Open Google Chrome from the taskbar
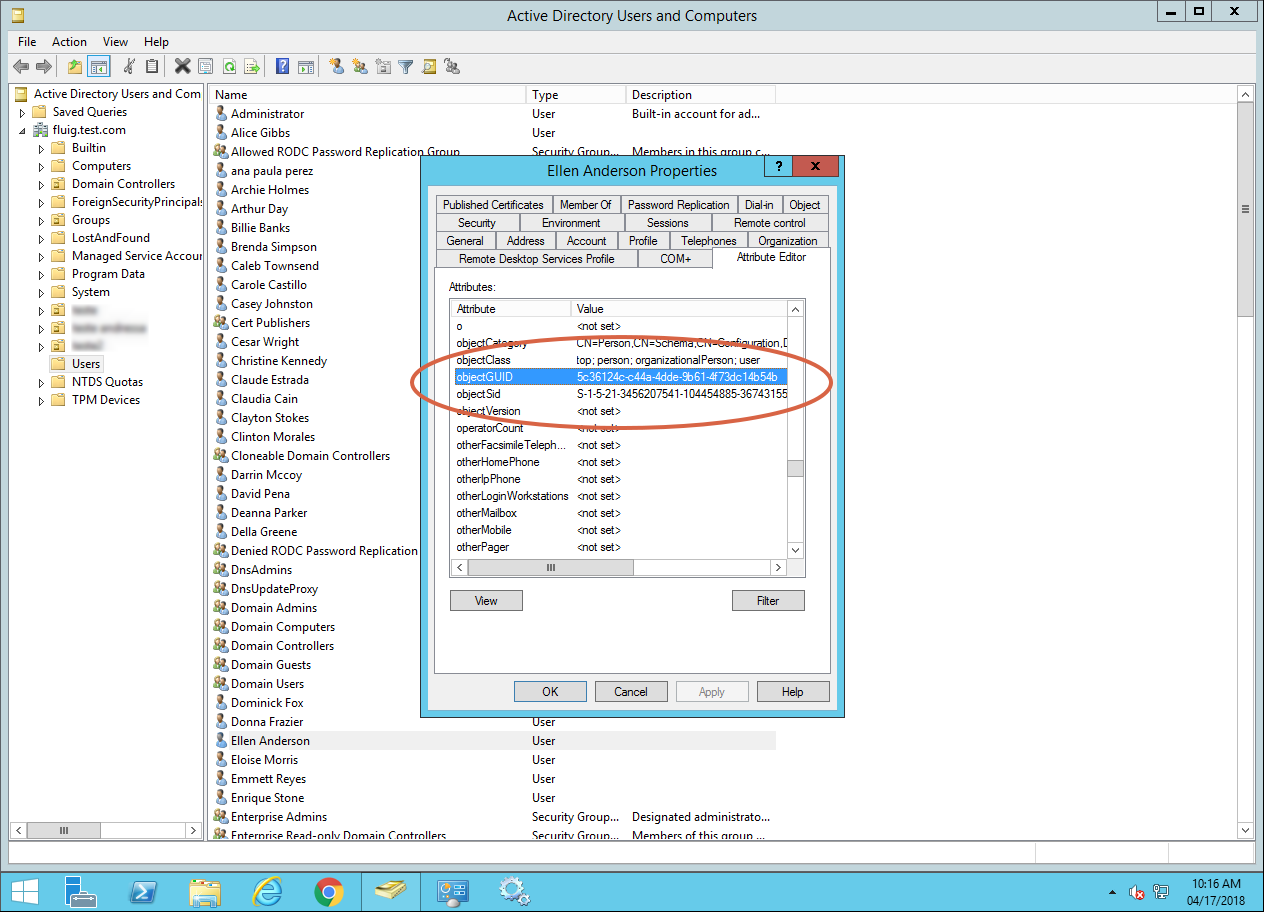The width and height of the screenshot is (1264, 912). [x=329, y=891]
